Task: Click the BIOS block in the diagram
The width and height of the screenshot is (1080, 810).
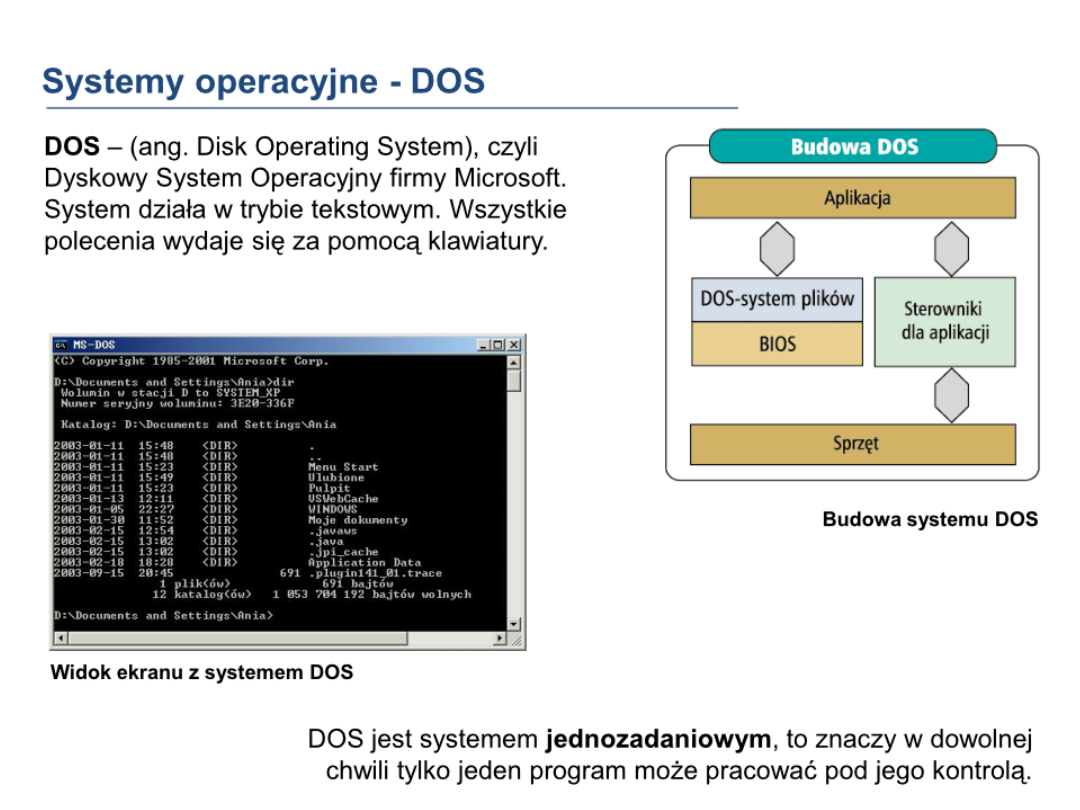Action: [x=776, y=344]
